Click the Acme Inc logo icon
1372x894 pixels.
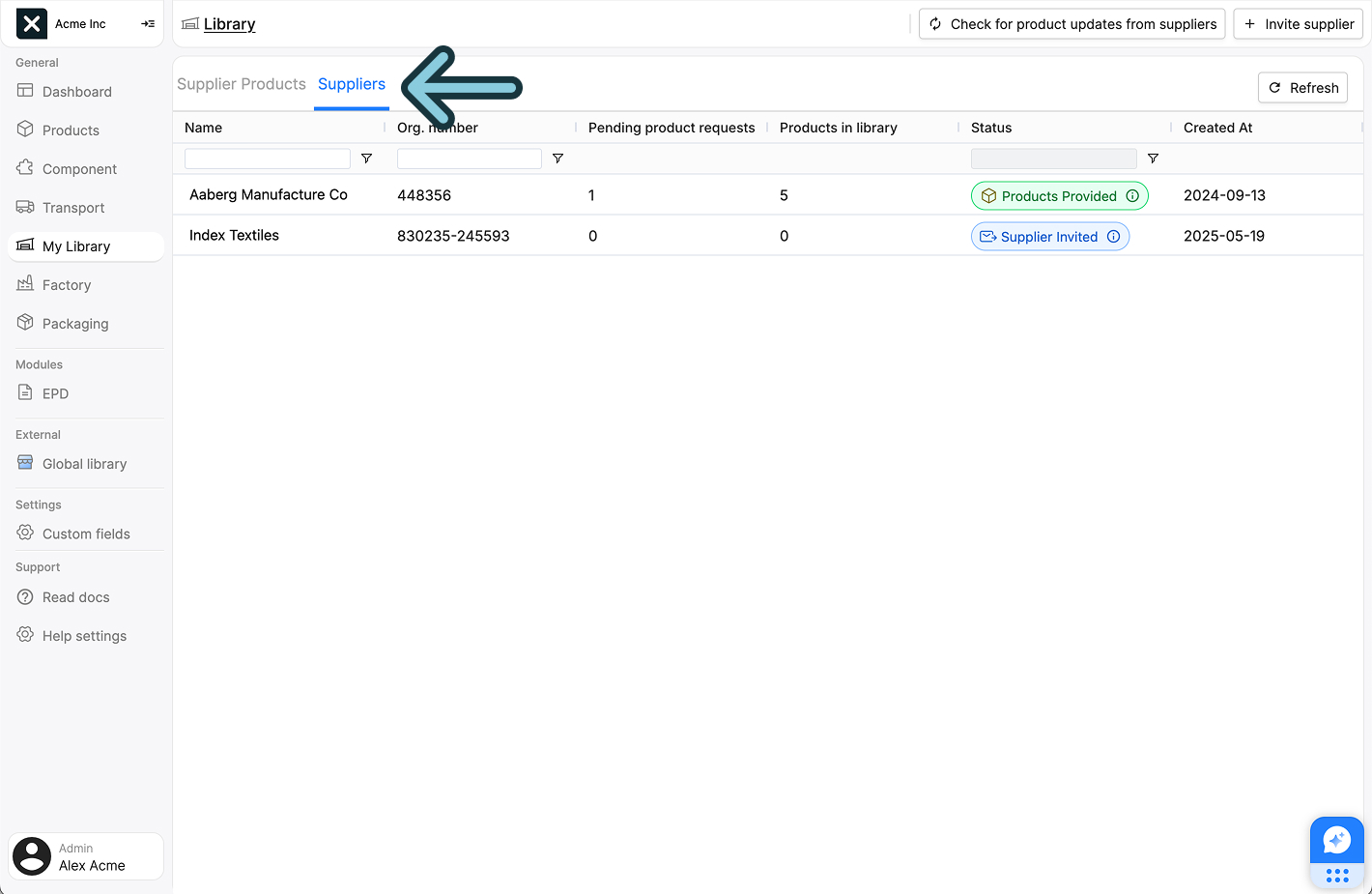point(32,24)
